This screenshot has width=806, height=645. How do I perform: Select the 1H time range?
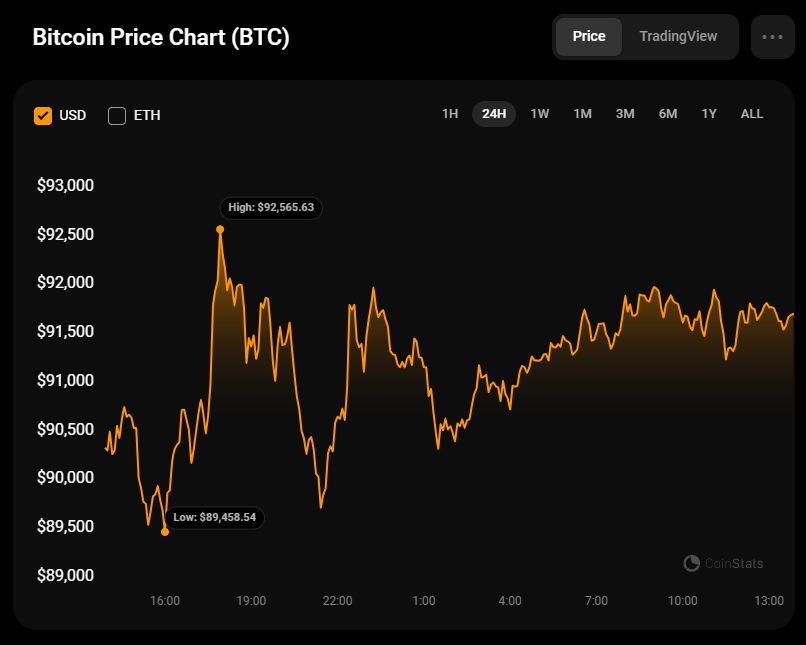(x=450, y=114)
